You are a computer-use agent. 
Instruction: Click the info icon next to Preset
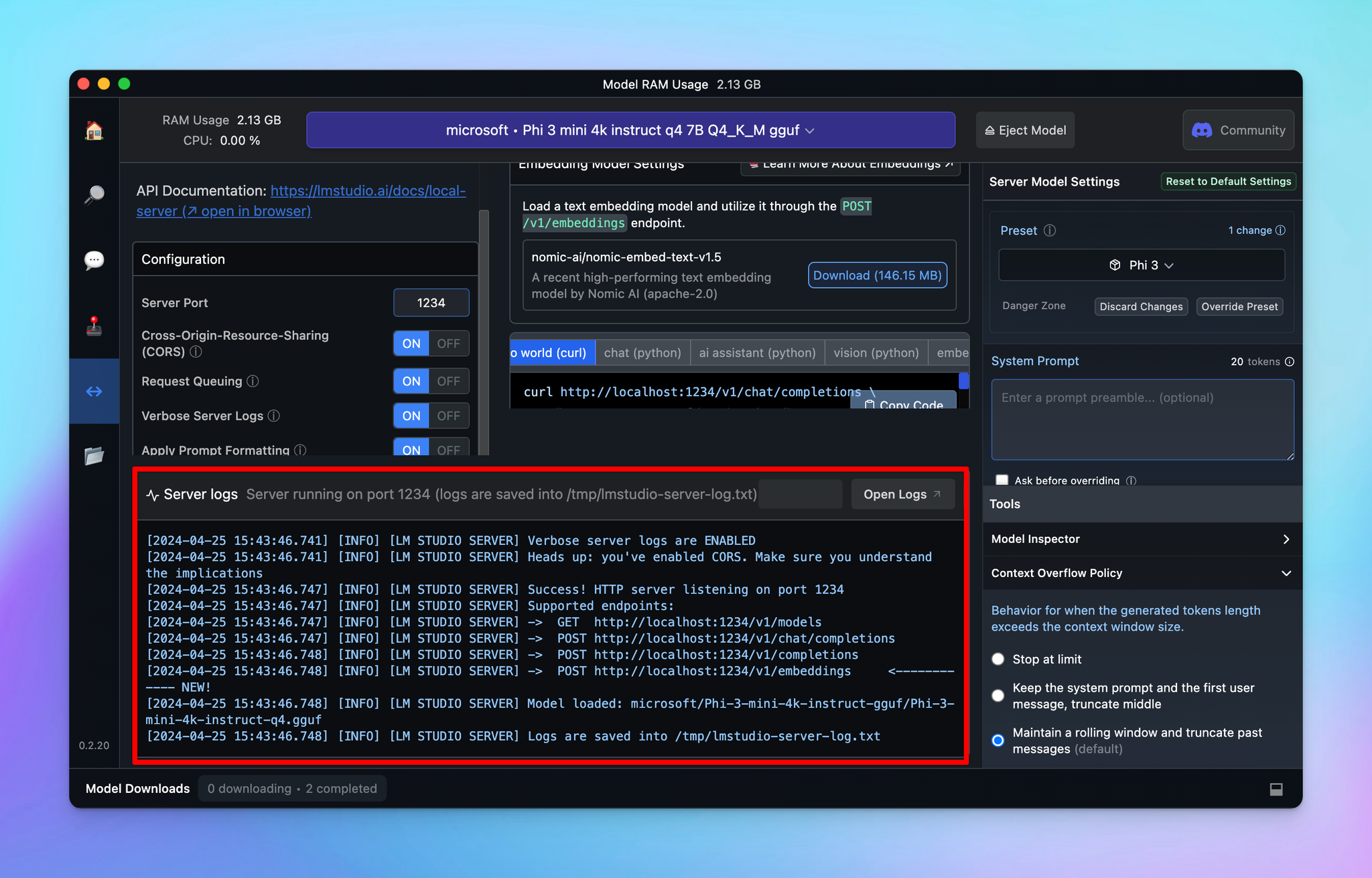click(1050, 231)
